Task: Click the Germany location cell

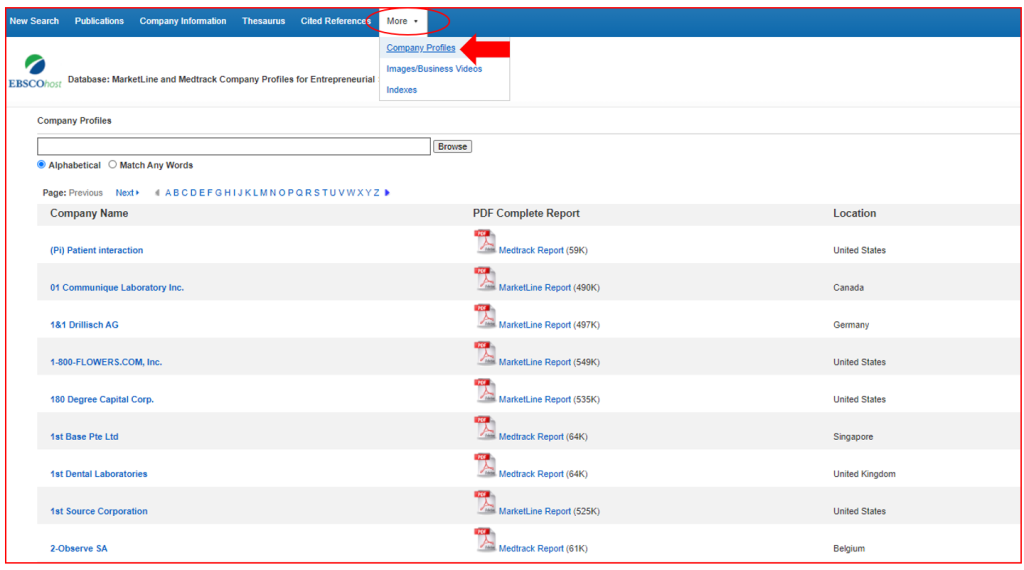Action: [851, 325]
